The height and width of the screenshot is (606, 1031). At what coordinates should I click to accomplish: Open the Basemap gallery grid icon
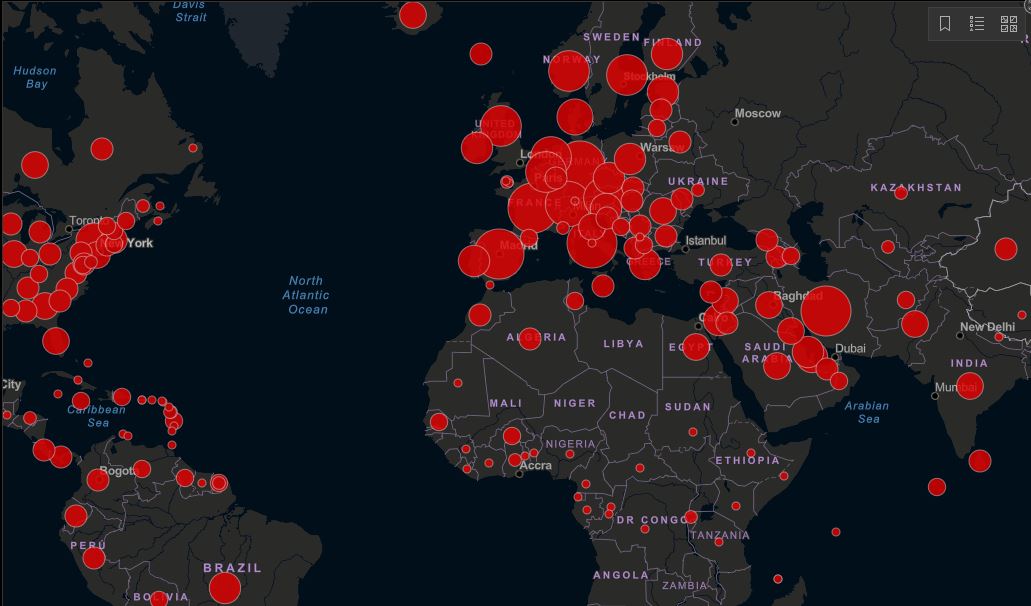[1008, 24]
